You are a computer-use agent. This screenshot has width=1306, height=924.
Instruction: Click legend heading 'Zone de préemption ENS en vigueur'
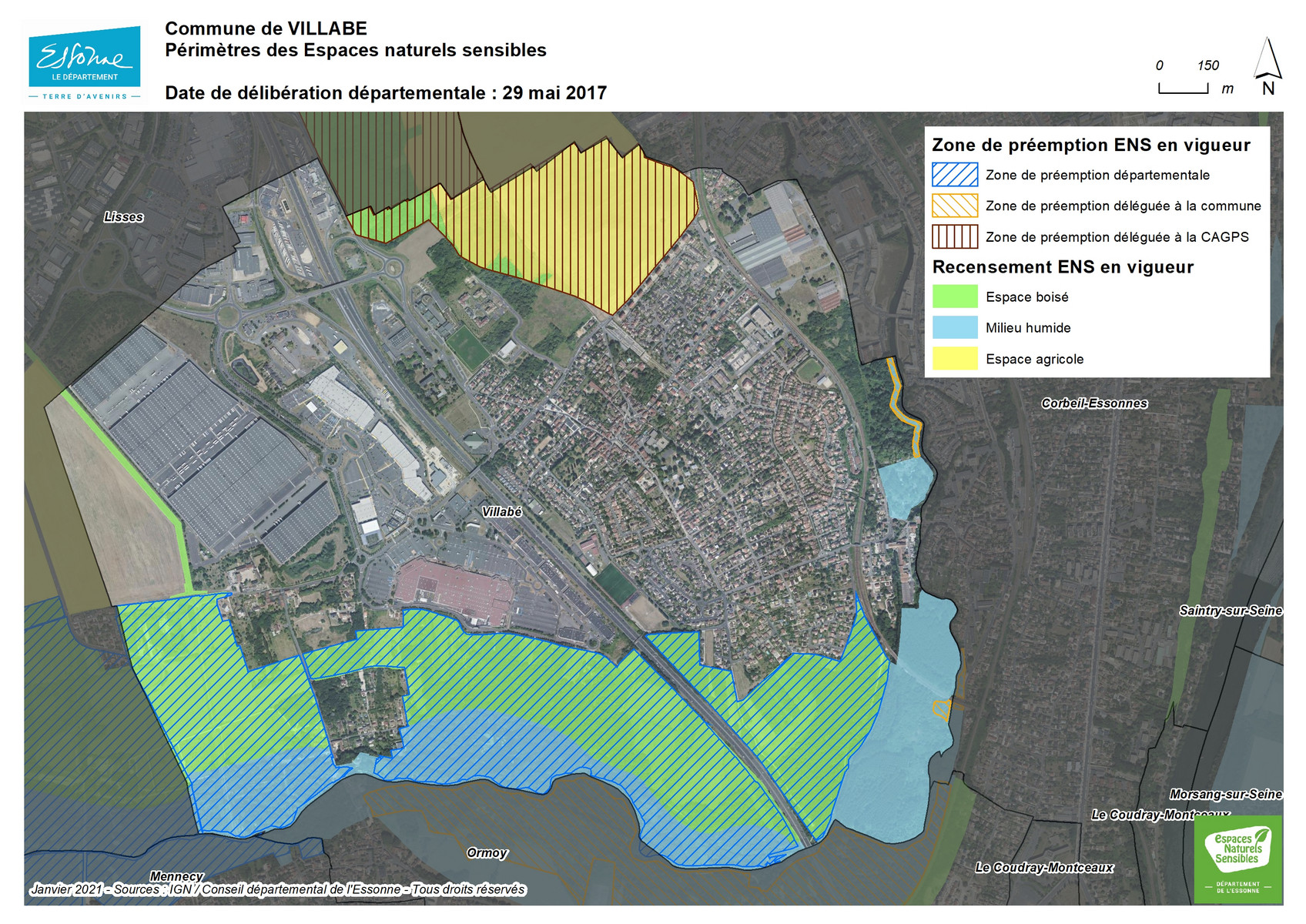(x=1091, y=145)
